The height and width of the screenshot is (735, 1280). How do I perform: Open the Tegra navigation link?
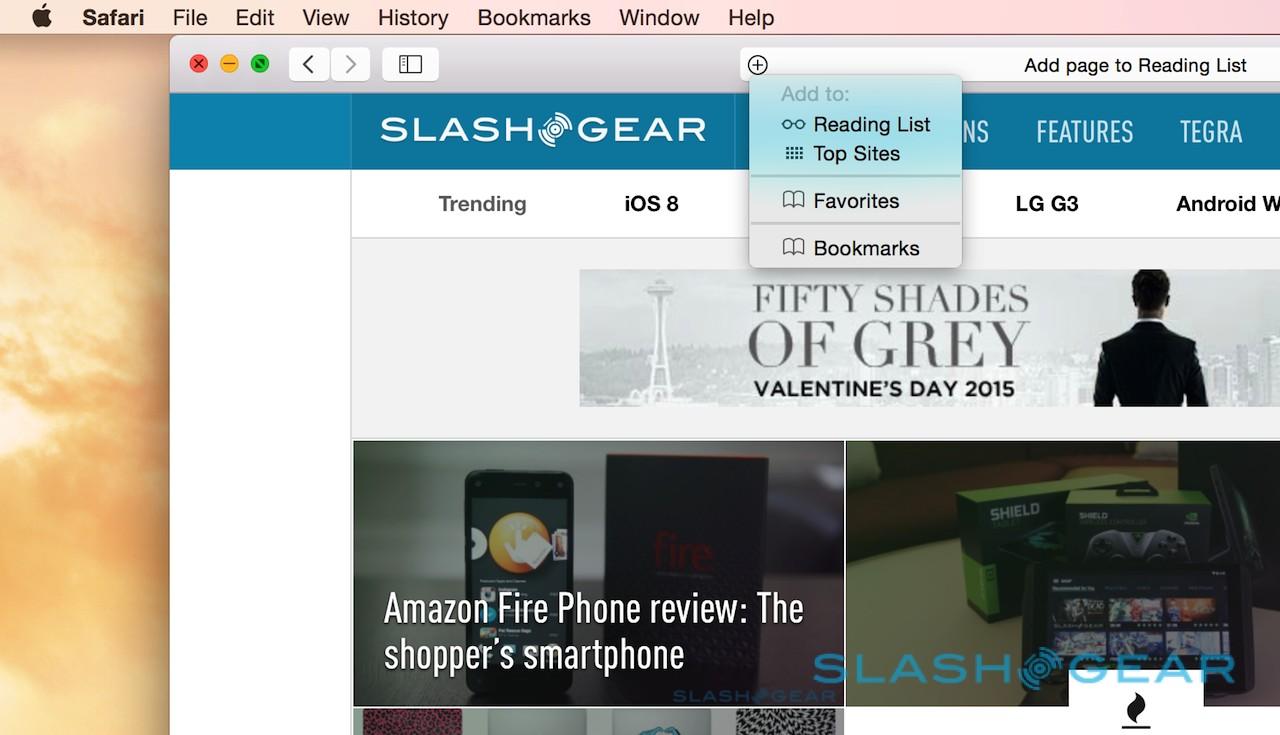pos(1211,132)
